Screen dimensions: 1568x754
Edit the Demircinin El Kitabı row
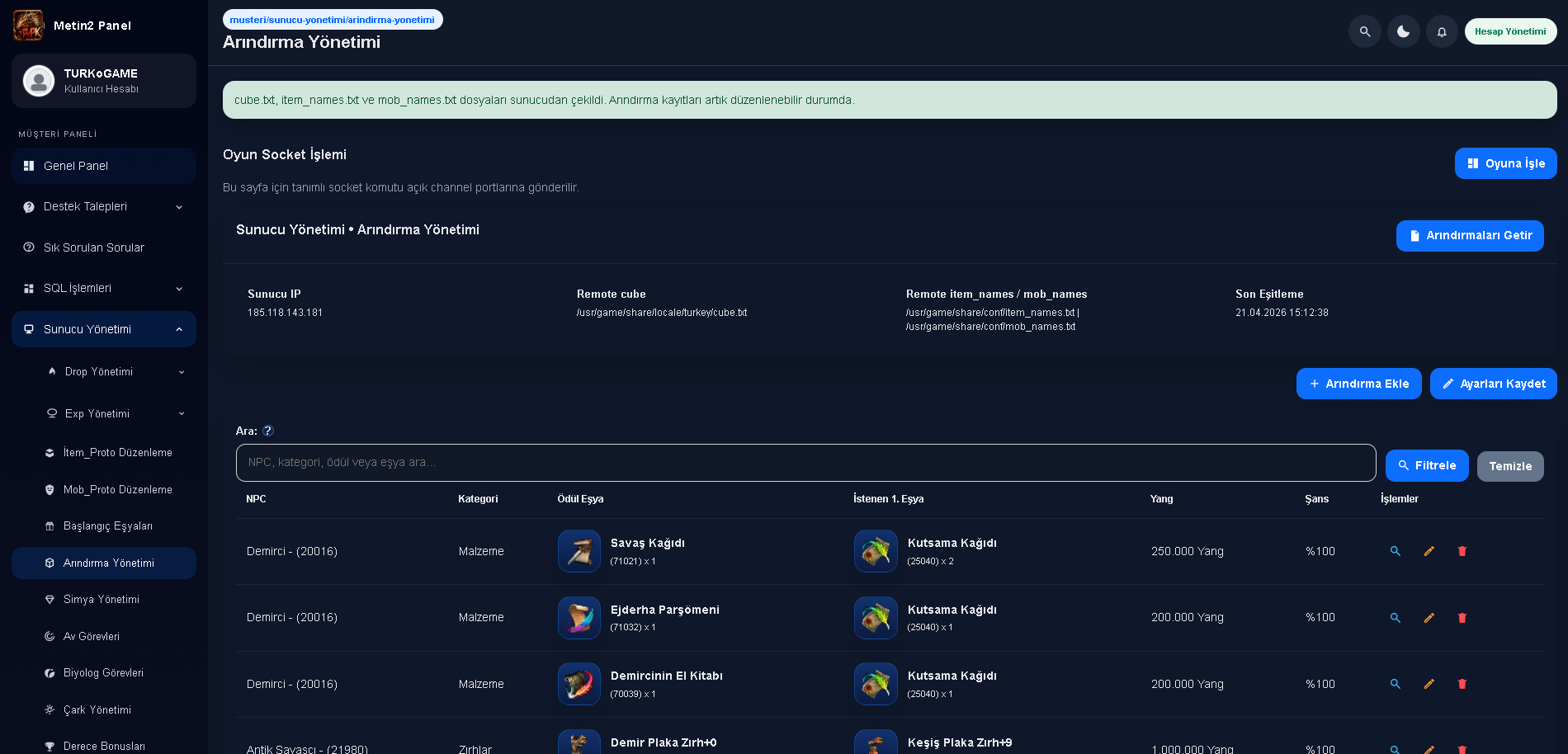(1429, 684)
